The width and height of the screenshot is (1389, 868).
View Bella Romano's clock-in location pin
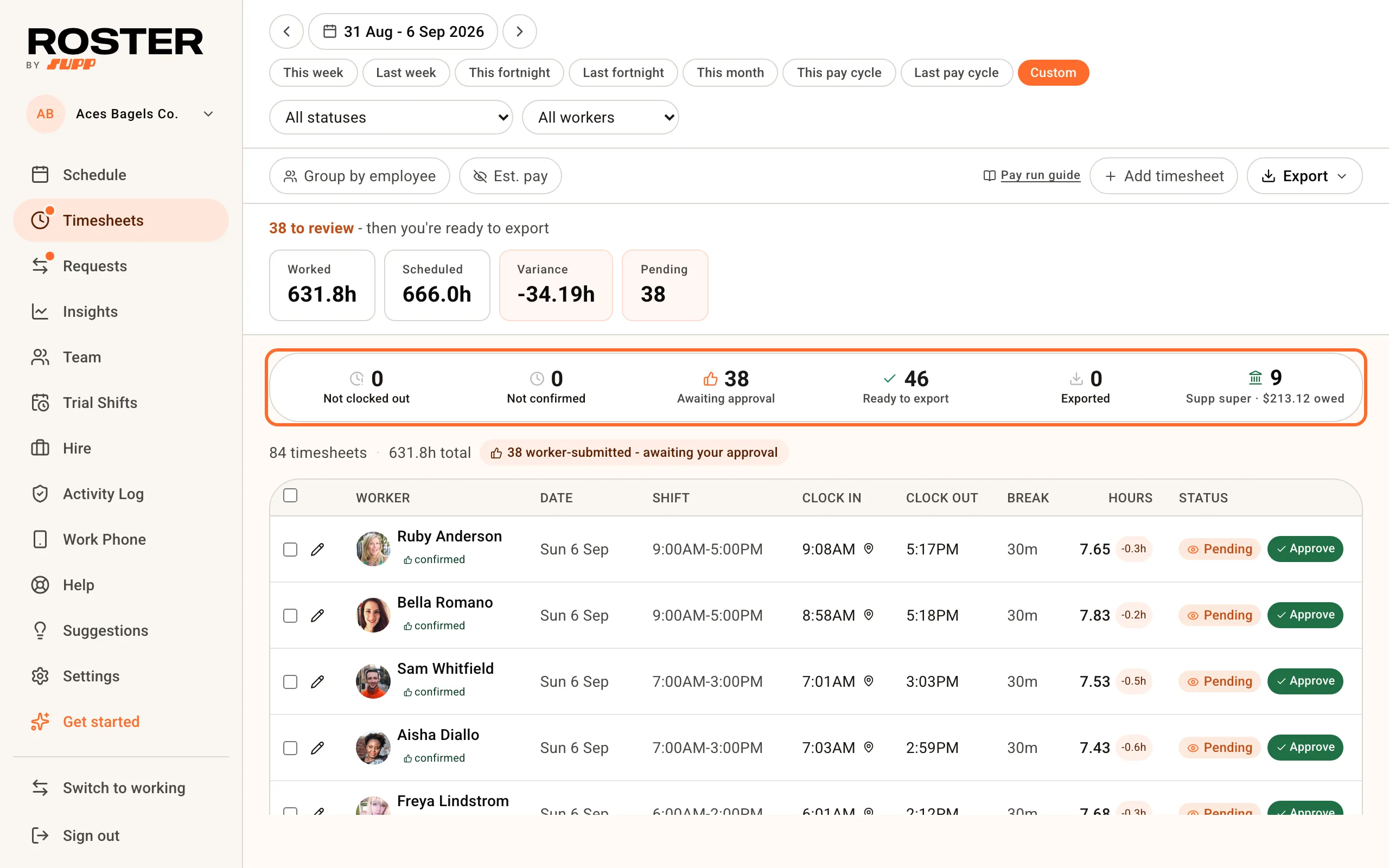[869, 615]
